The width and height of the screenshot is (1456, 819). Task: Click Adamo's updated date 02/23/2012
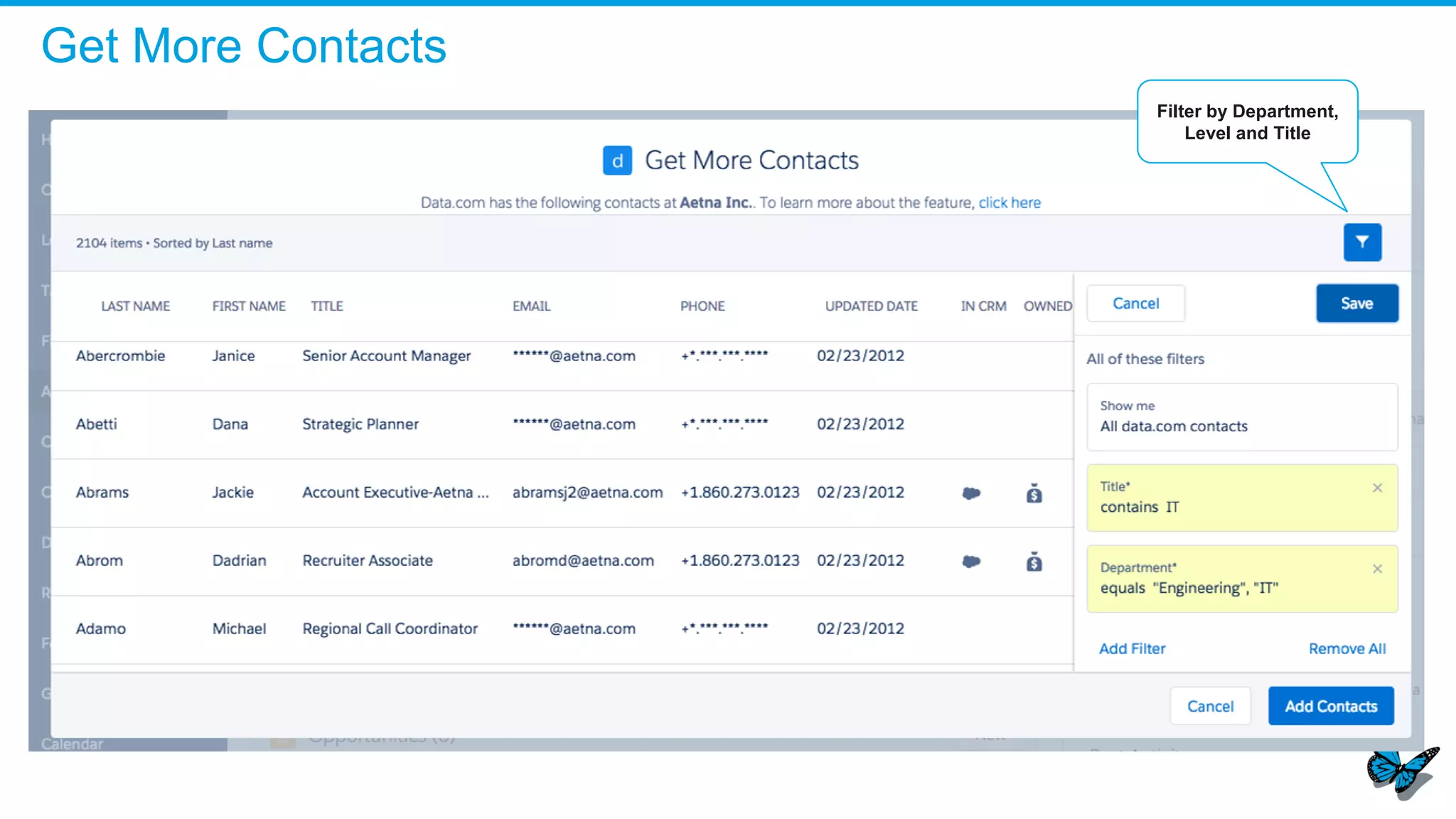point(860,628)
